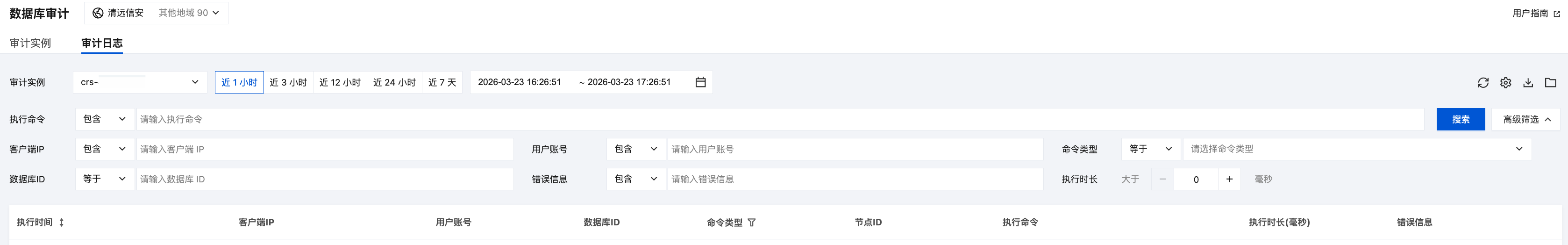Screen dimensions: 1568x245
Task: Click the download logs icon
Action: click(x=1528, y=83)
